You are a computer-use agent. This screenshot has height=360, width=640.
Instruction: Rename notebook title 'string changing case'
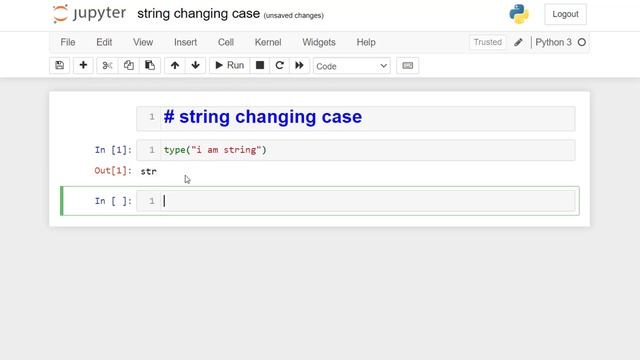tap(198, 13)
